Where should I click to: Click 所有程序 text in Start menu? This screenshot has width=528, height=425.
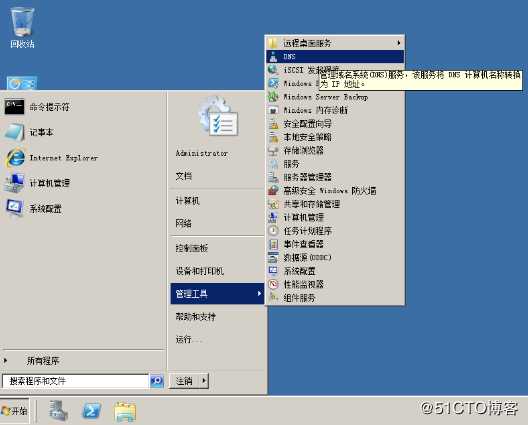pyautogui.click(x=43, y=361)
